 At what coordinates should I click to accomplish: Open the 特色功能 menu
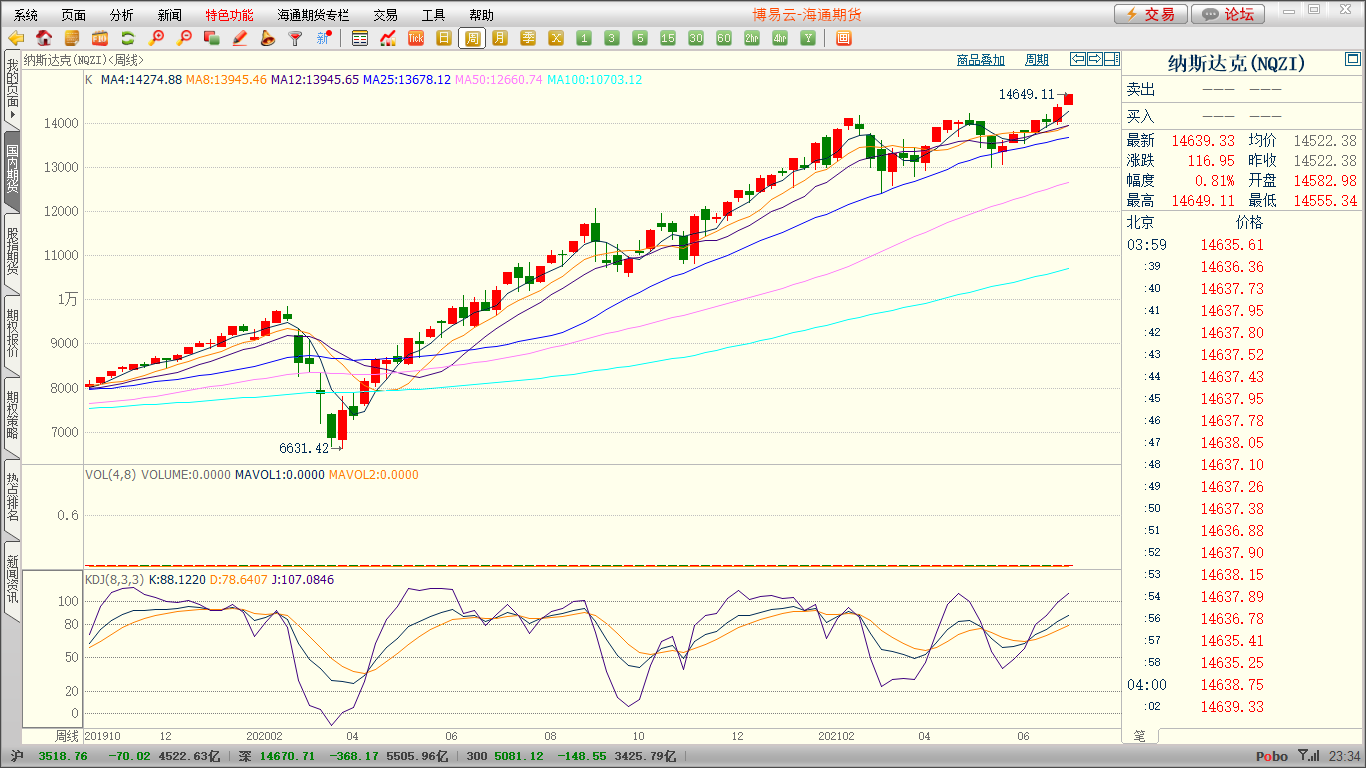click(x=229, y=15)
